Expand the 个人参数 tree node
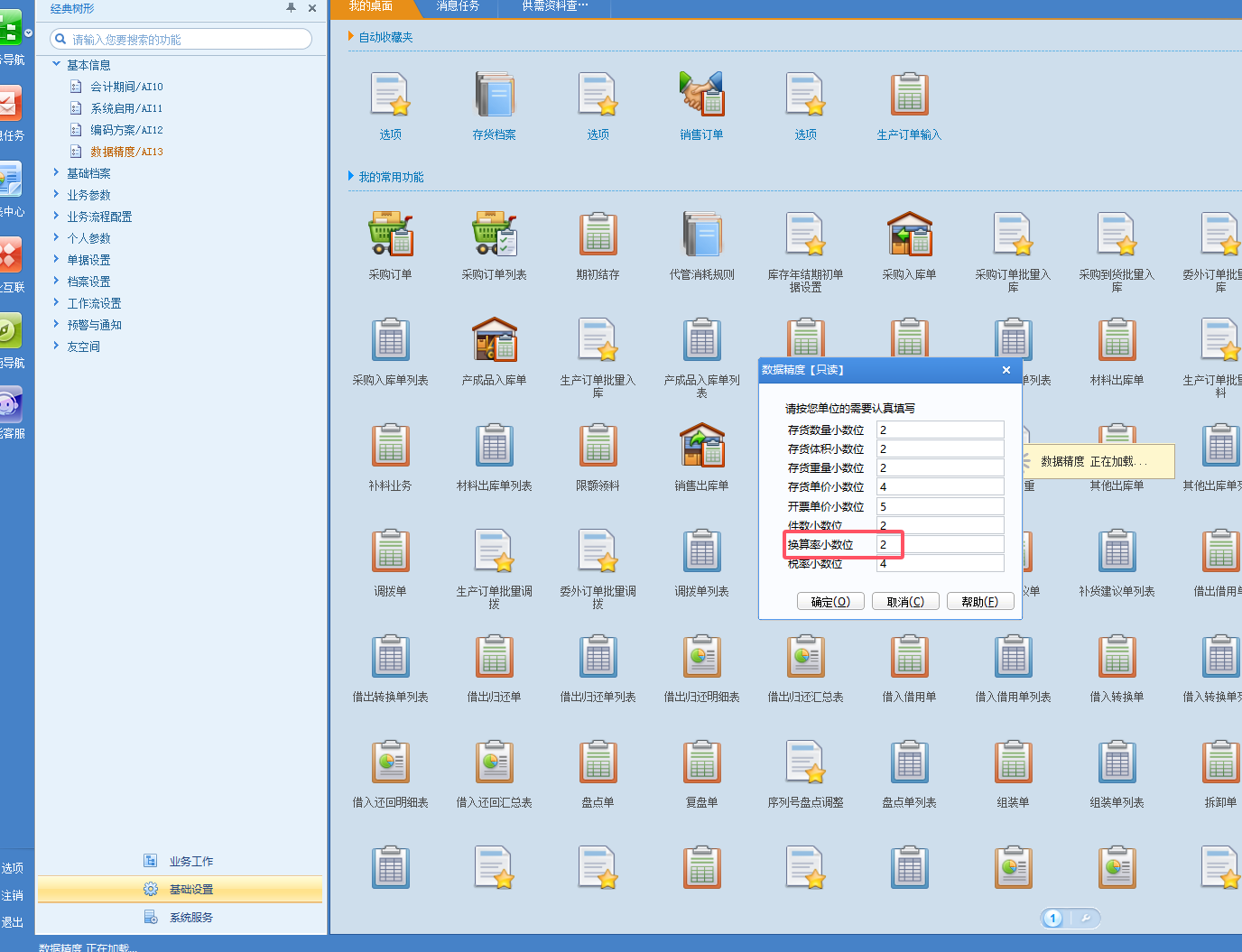The height and width of the screenshot is (952, 1242). coord(56,237)
